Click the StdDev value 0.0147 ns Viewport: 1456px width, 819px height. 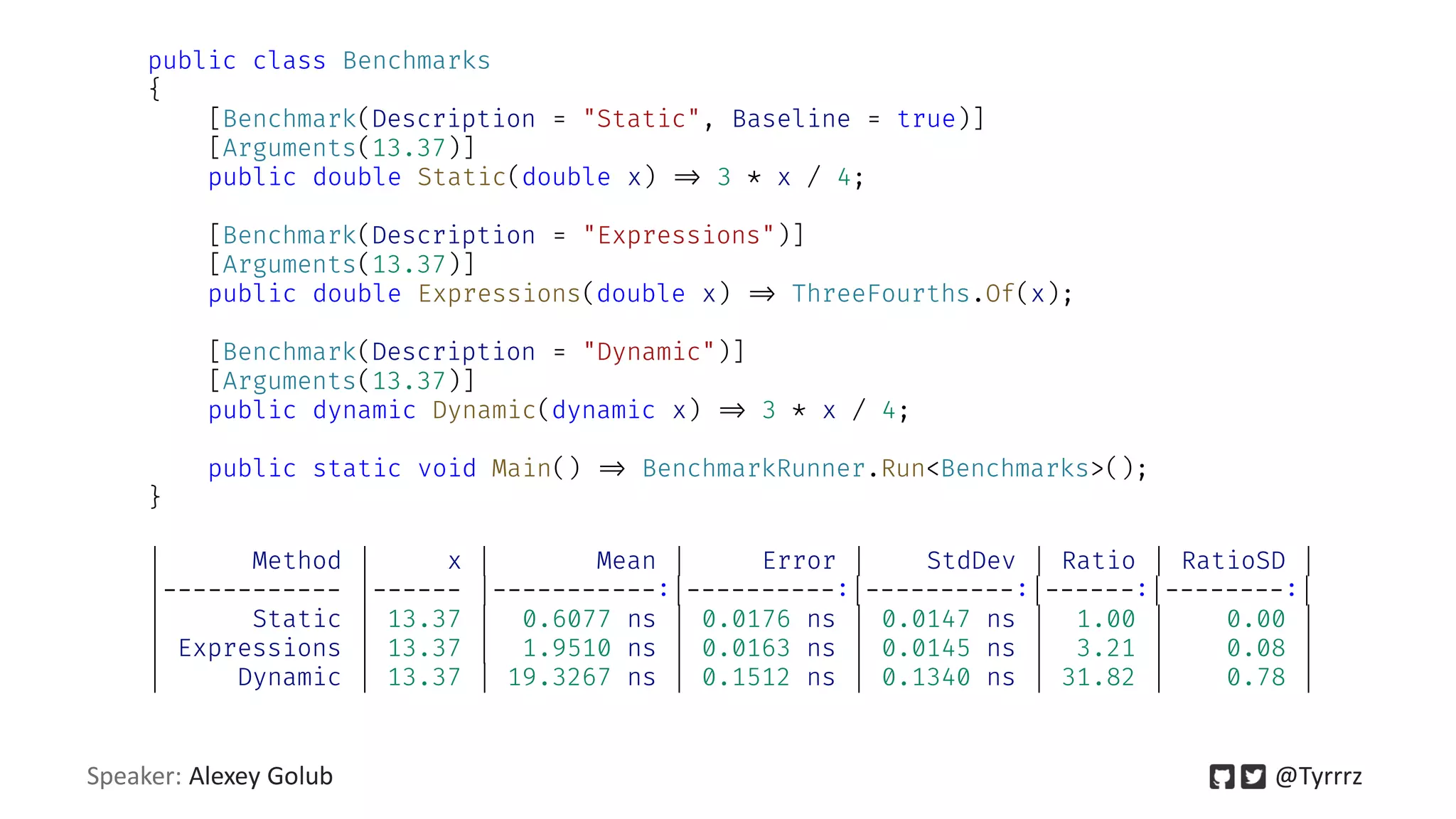click(x=948, y=619)
